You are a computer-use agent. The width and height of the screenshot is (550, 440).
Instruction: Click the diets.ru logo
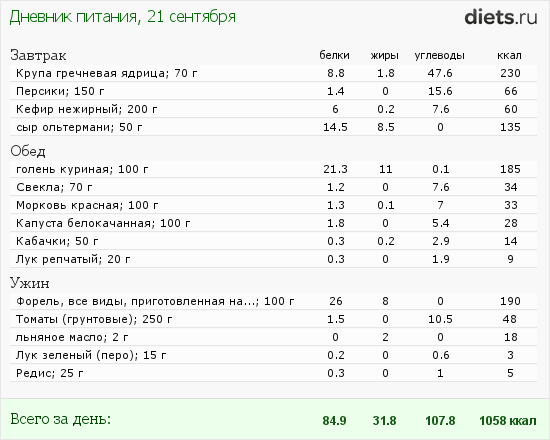501,17
